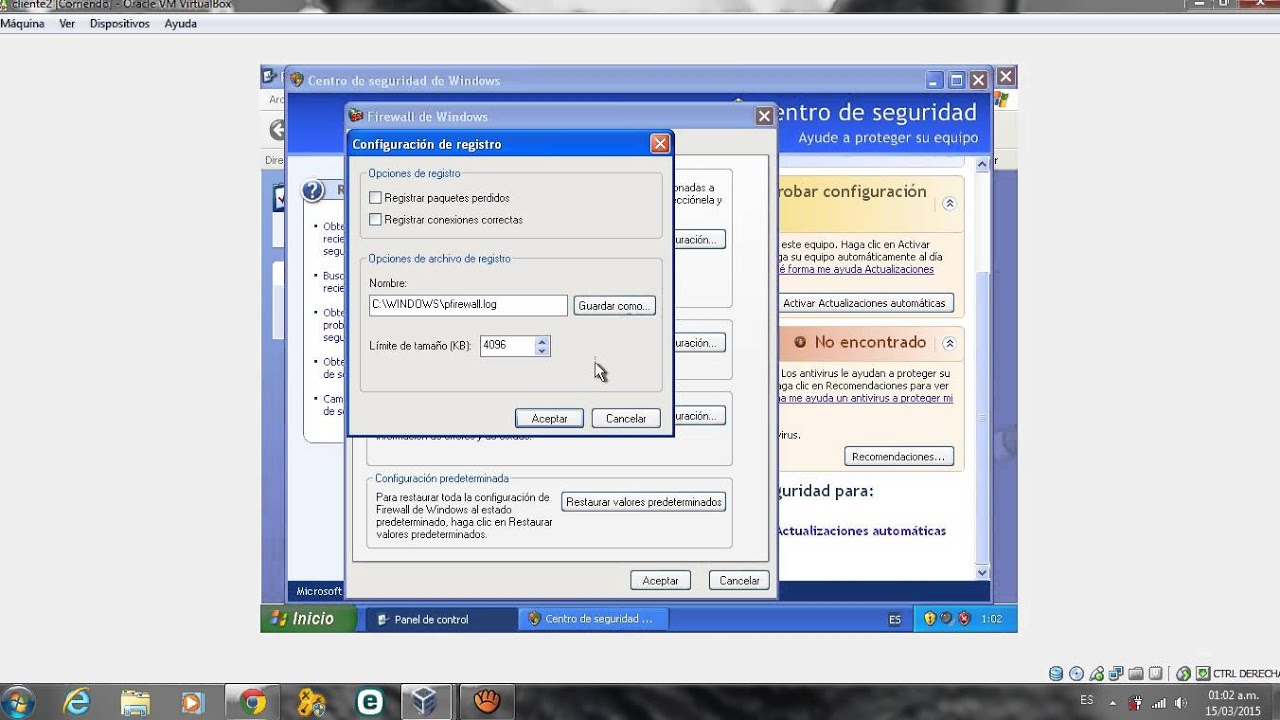Click the red shield XP tray icon
Image resolution: width=1280 pixels, height=720 pixels.
coord(964,619)
